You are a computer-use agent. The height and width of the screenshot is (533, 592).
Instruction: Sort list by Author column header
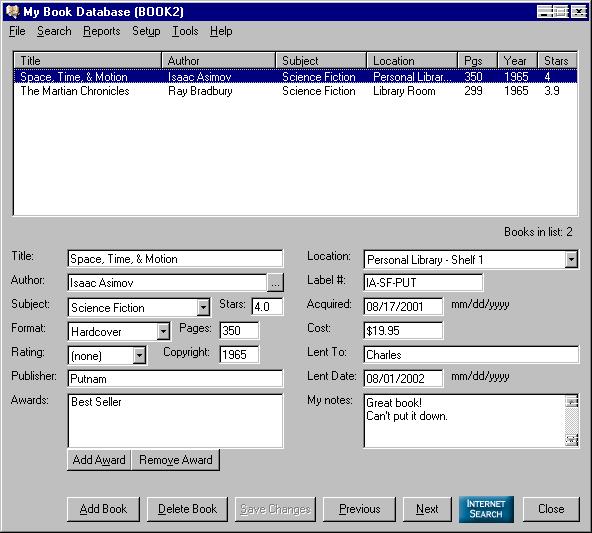coord(219,60)
